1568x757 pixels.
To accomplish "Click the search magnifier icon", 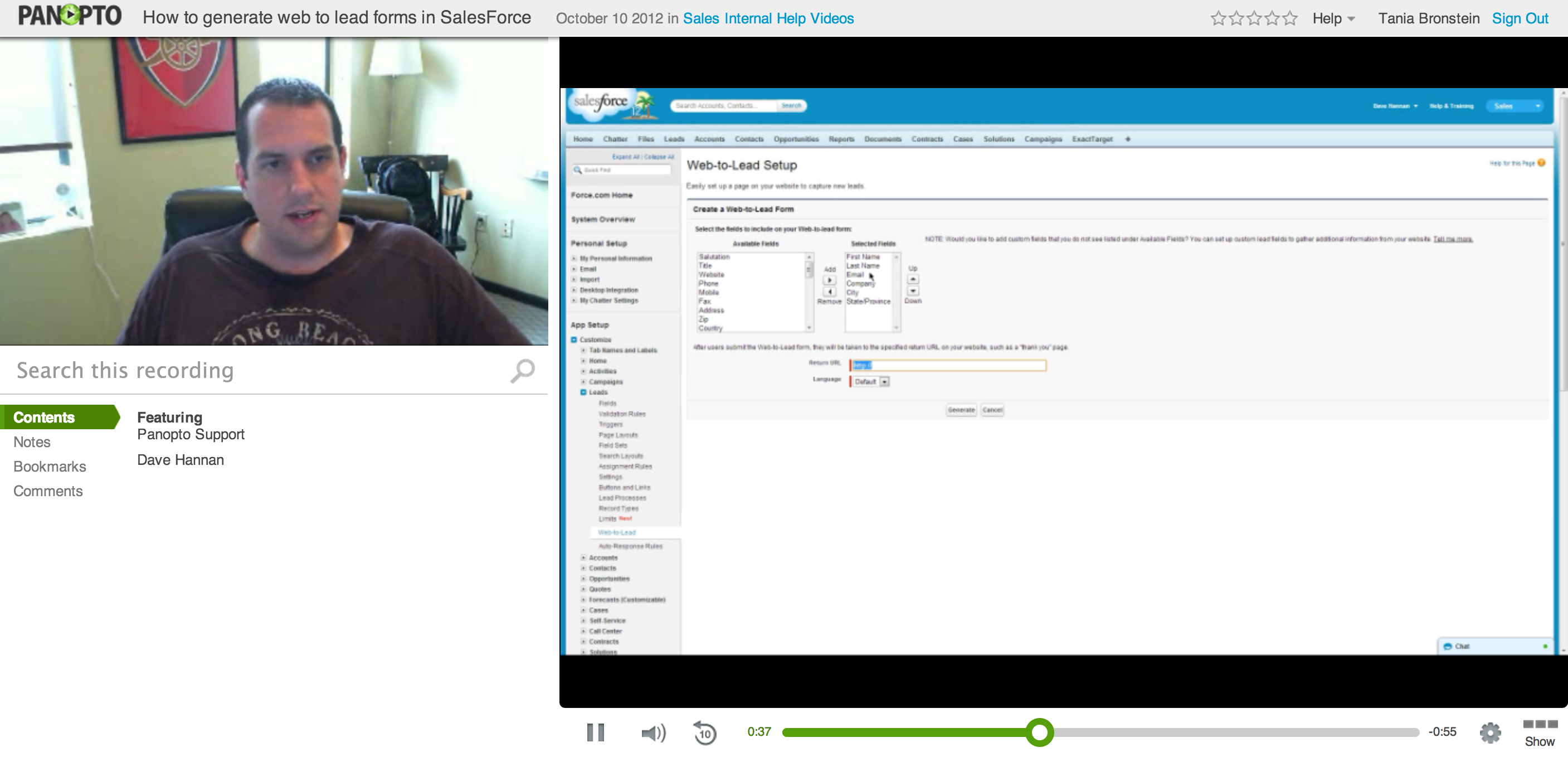I will coord(522,370).
